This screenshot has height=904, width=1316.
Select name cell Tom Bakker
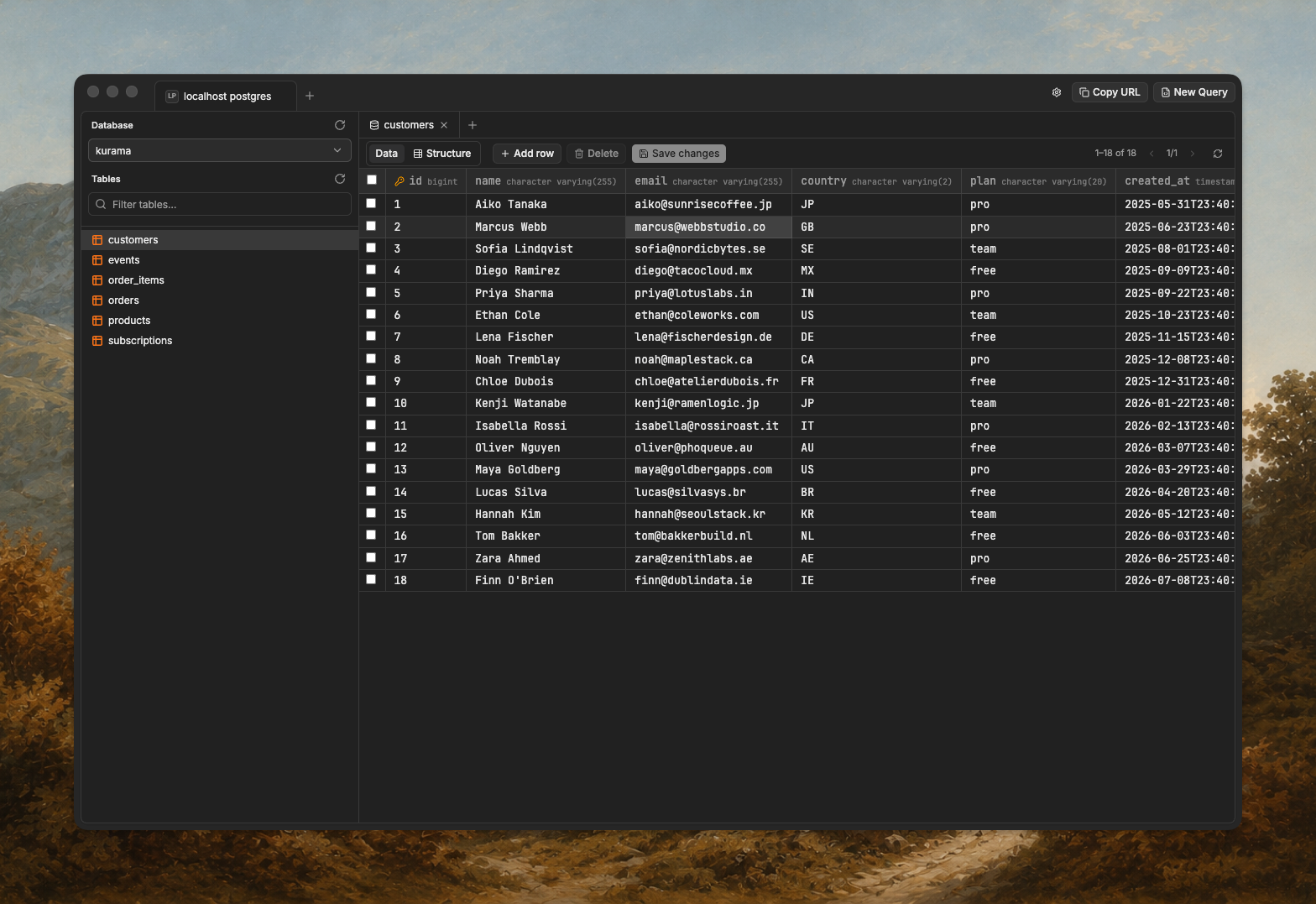click(546, 536)
